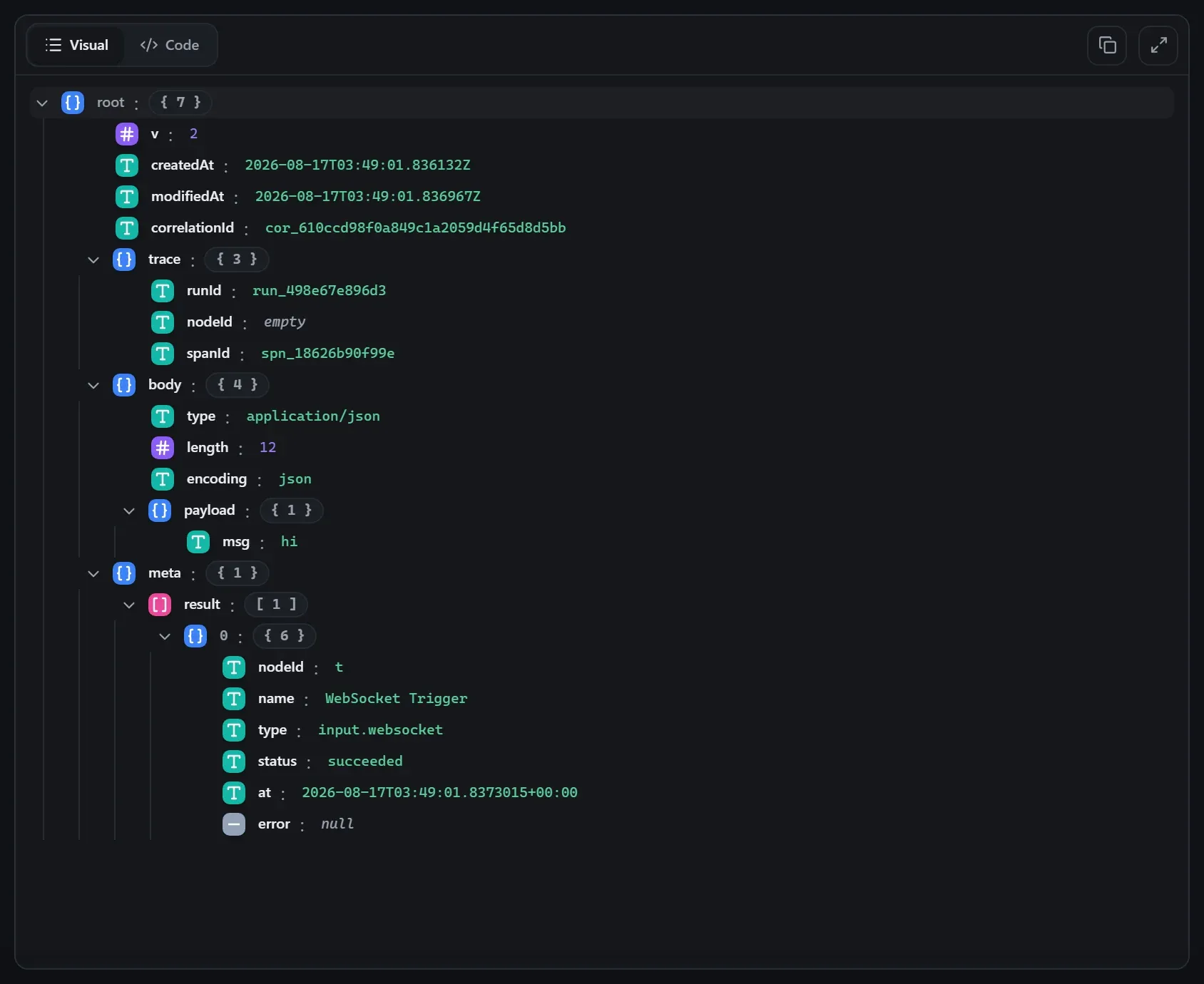Click the number icon beside length
The width and height of the screenshot is (1204, 984).
tap(163, 448)
